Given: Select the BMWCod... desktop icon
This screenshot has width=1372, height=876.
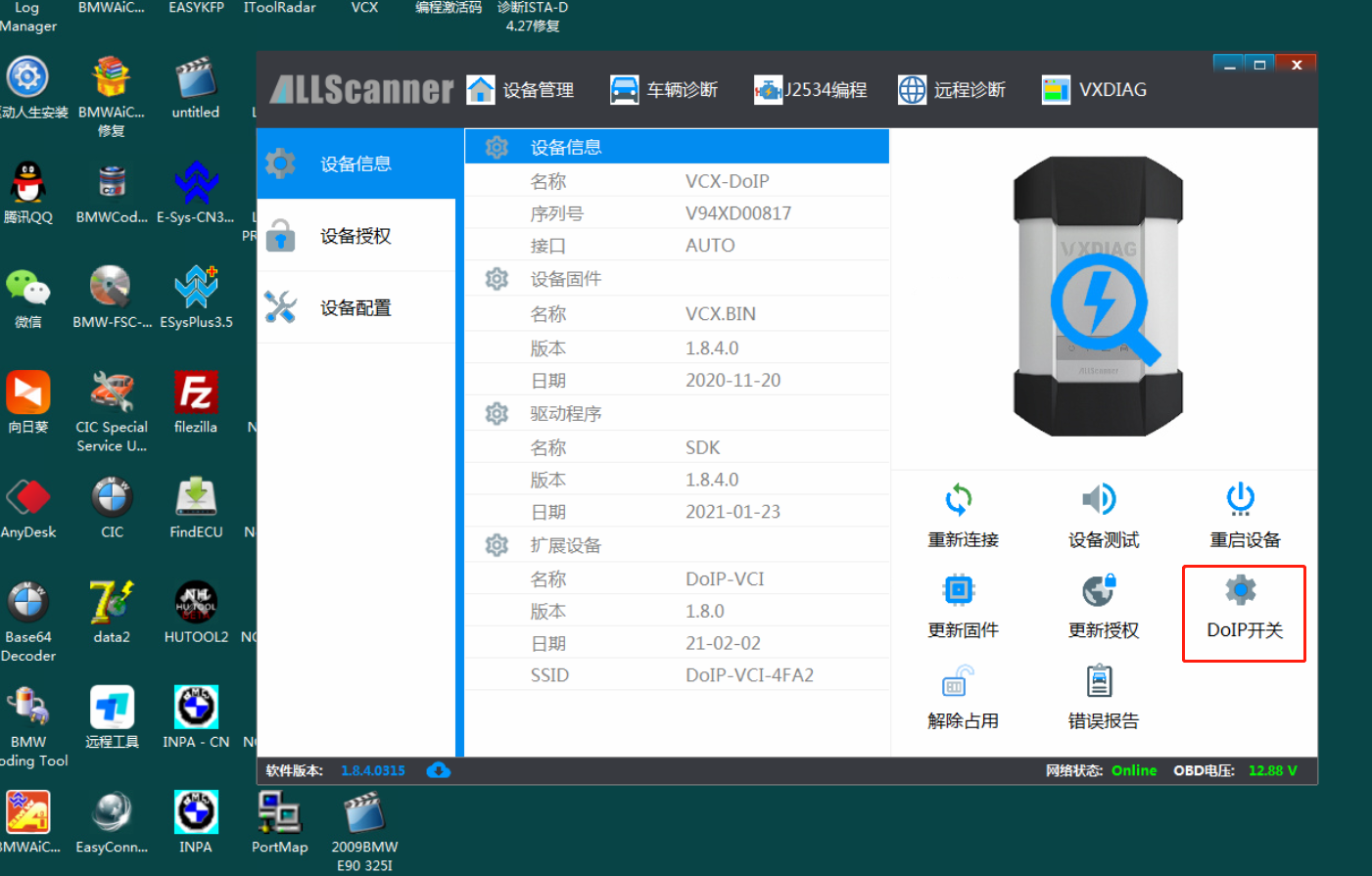Looking at the screenshot, I should [112, 193].
